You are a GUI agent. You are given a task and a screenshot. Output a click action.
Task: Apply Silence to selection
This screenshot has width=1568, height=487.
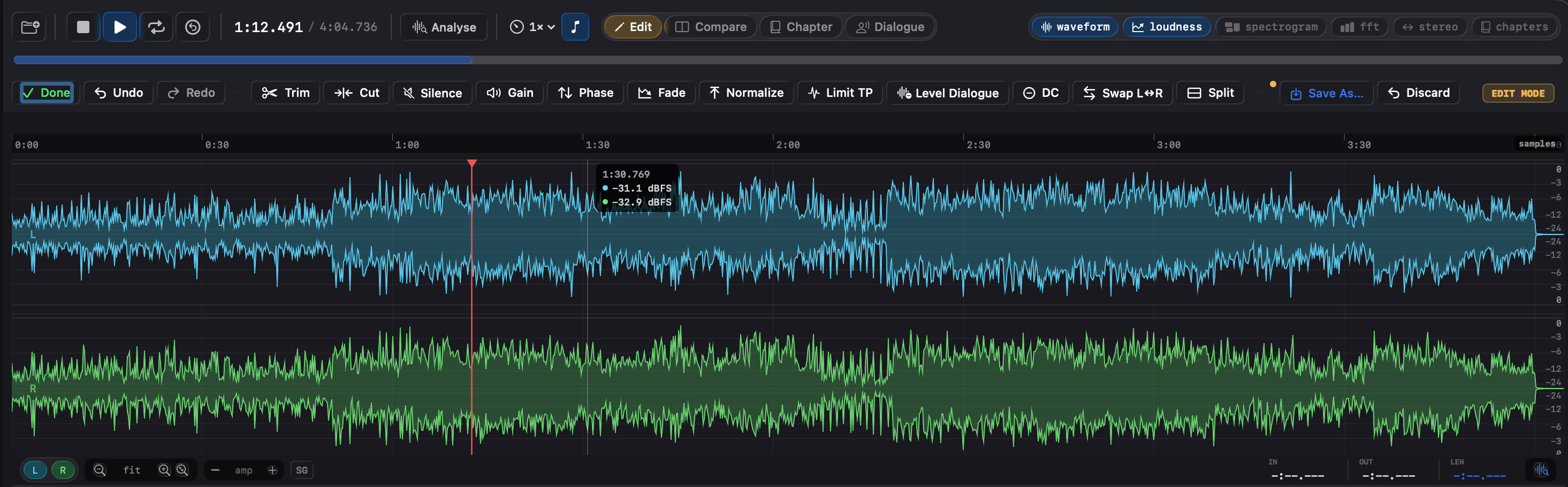[x=433, y=93]
